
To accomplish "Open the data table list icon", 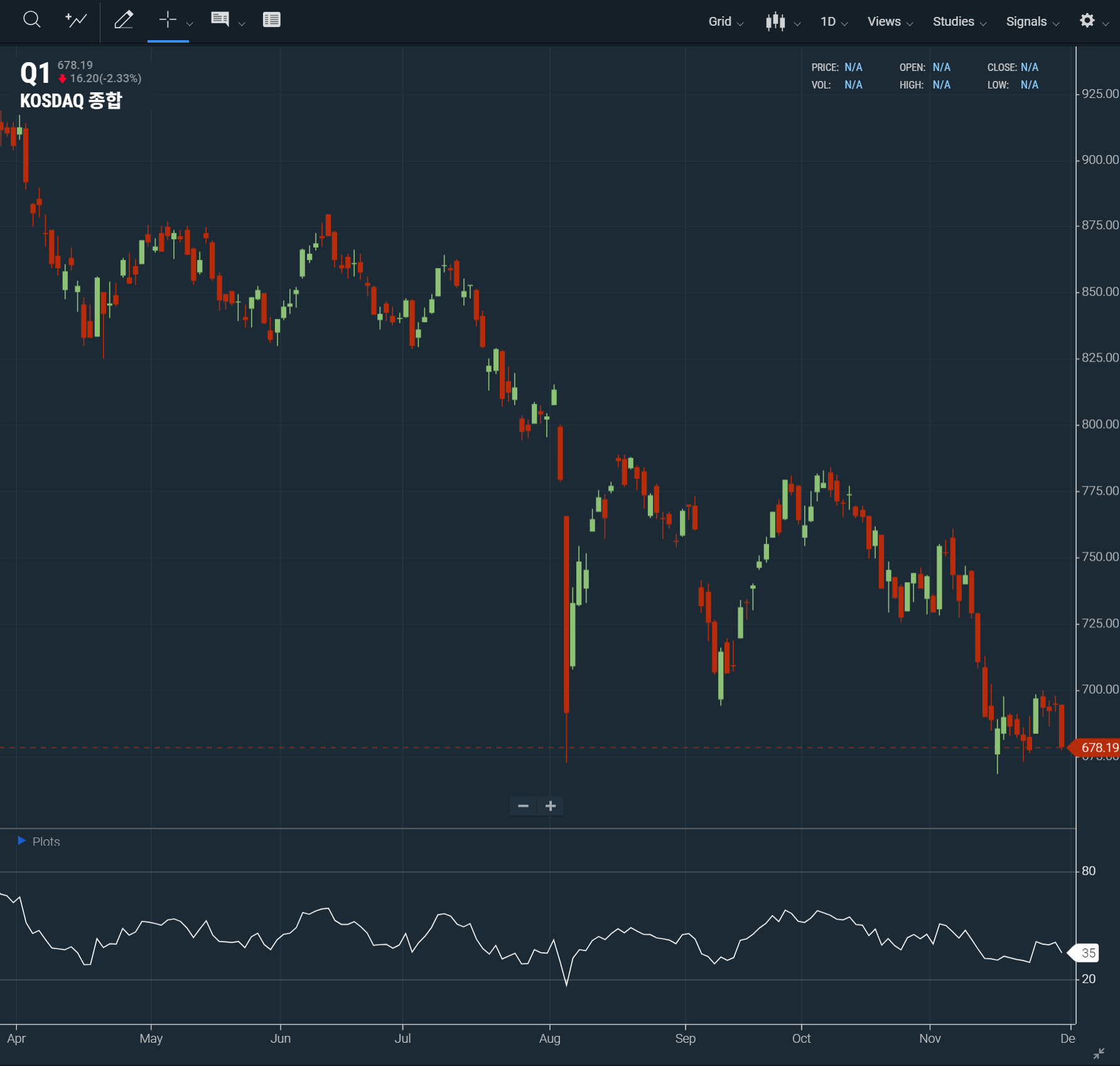I will pos(271,20).
